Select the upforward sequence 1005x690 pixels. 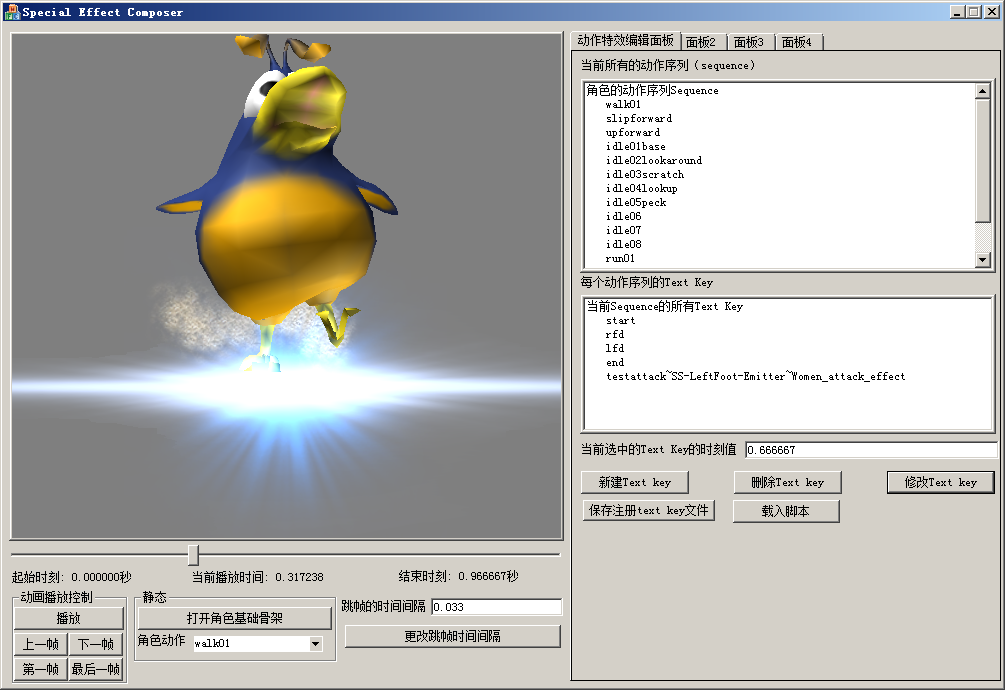[x=633, y=133]
